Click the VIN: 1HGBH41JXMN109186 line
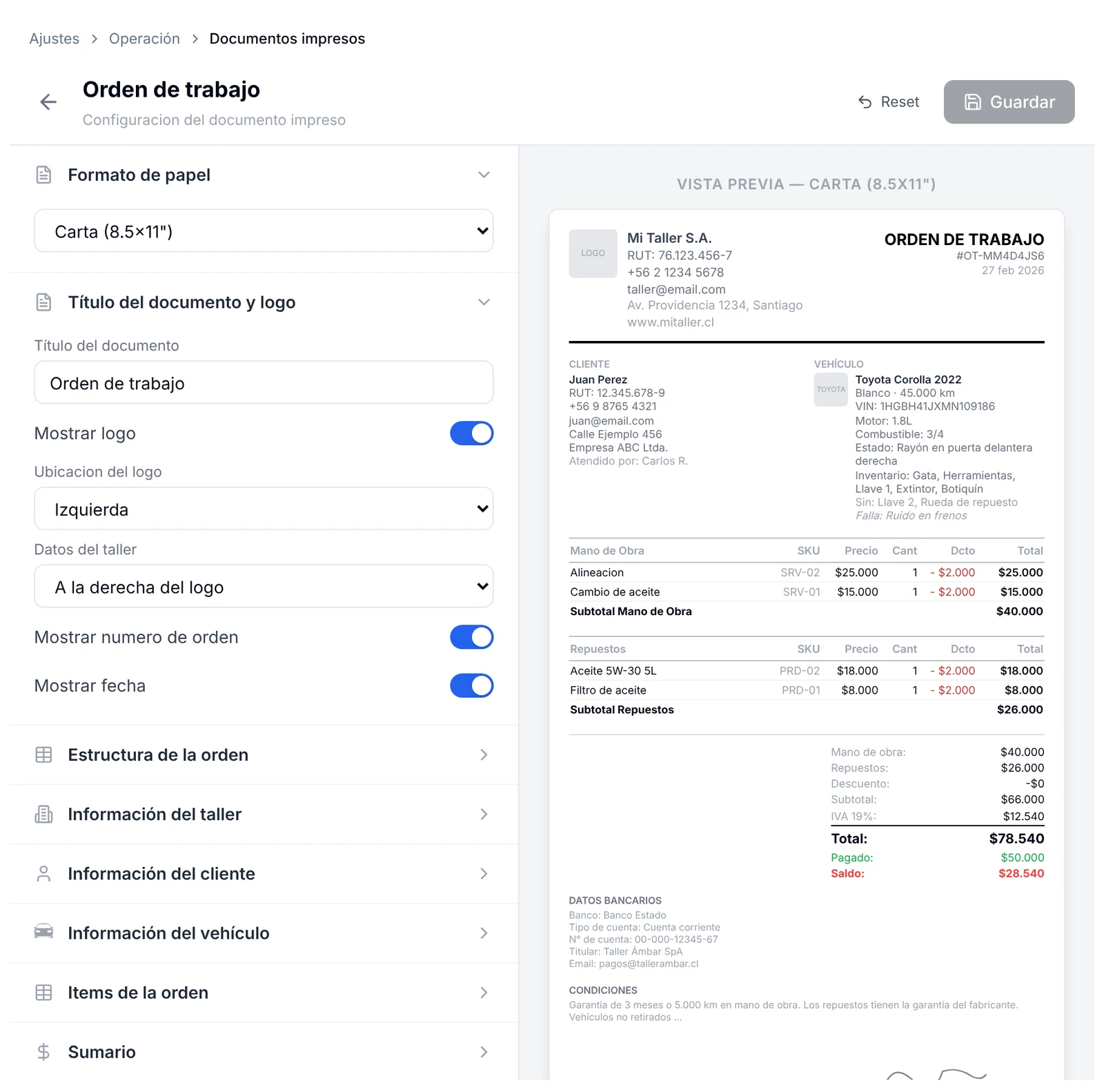This screenshot has width=1104, height=1092. point(925,406)
